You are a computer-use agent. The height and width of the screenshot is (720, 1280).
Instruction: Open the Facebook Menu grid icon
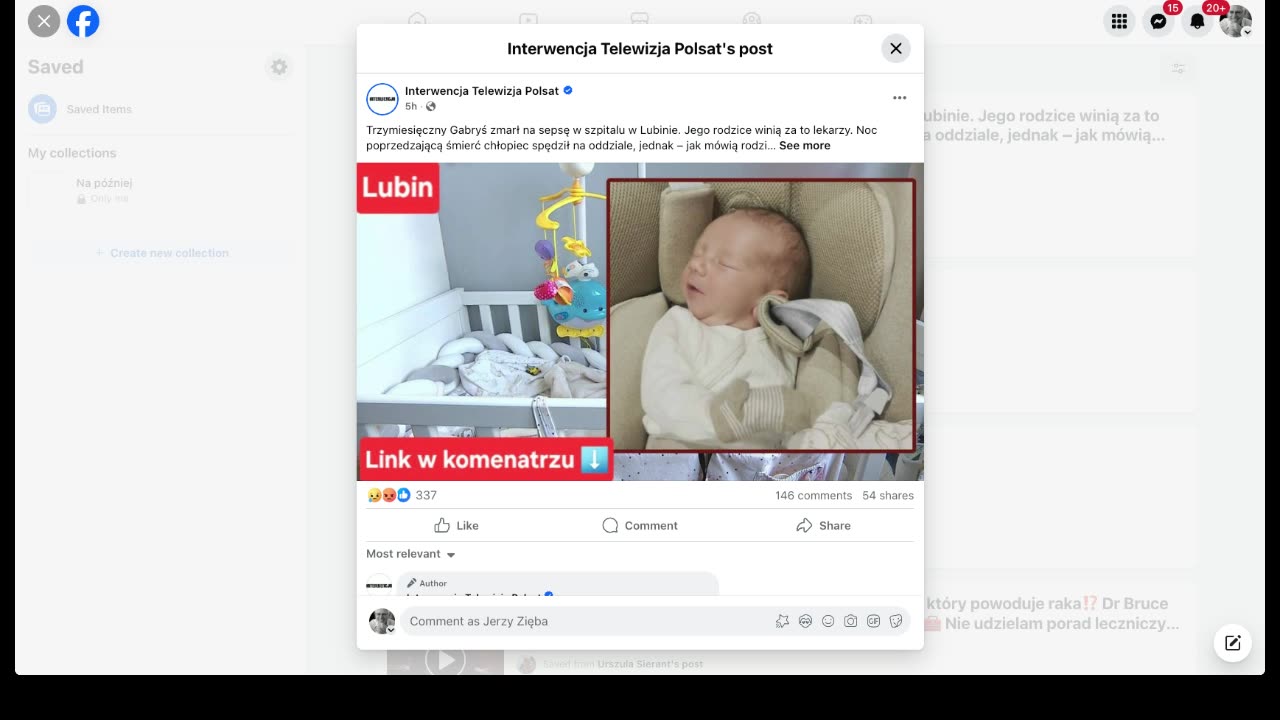pyautogui.click(x=1119, y=21)
